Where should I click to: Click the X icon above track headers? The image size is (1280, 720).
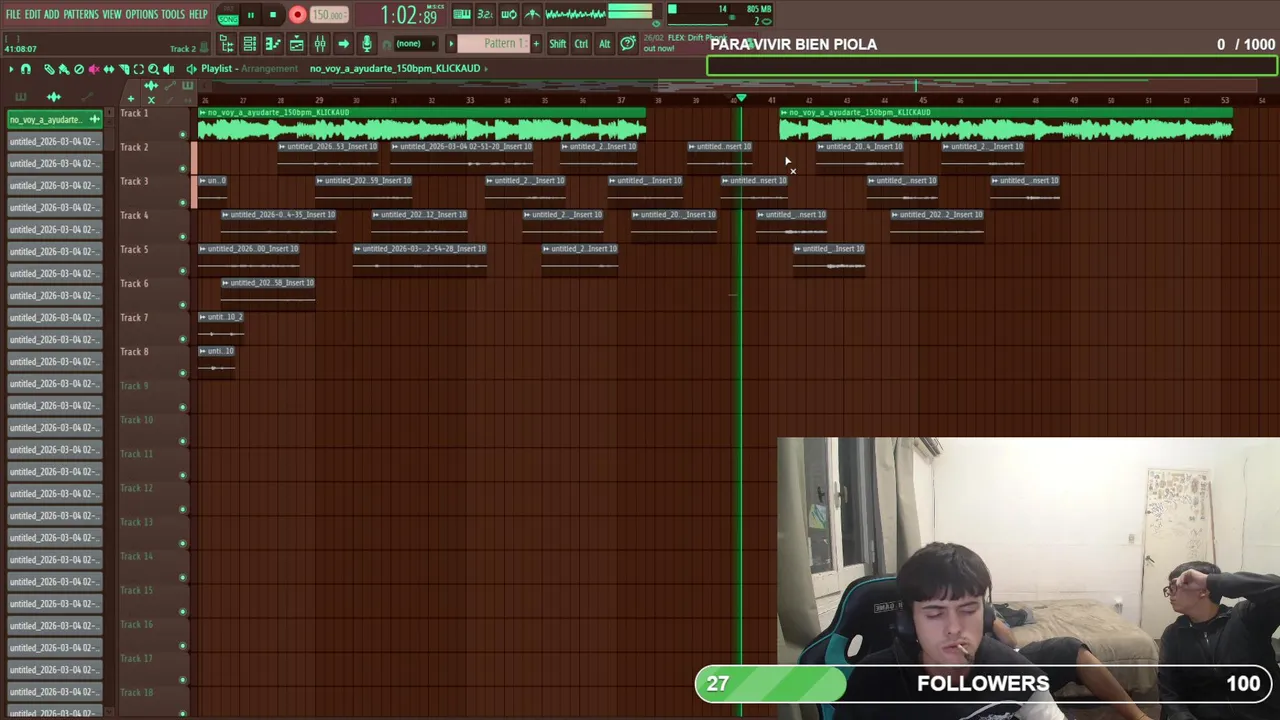tap(151, 100)
